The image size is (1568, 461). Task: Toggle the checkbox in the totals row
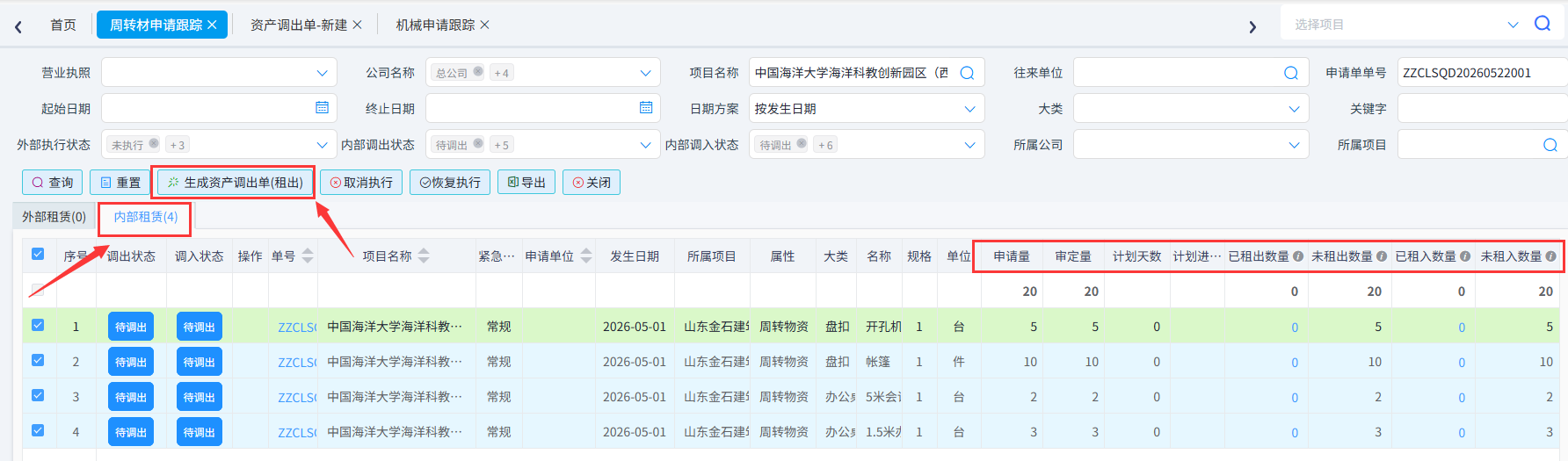[x=38, y=289]
